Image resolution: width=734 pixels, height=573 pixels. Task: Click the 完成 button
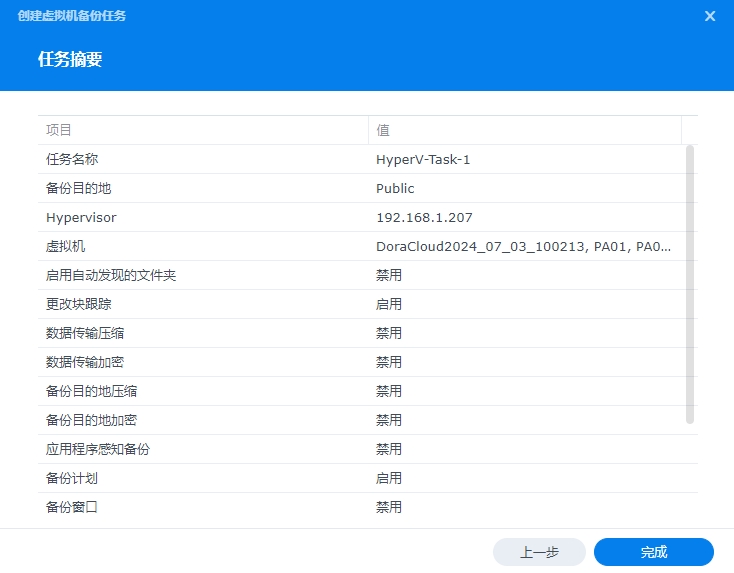[653, 552]
